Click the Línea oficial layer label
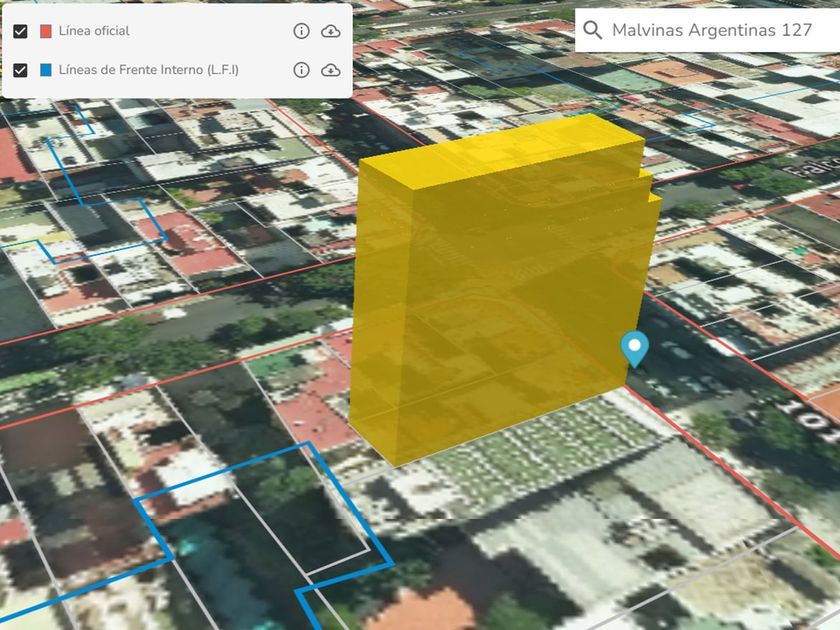 coord(94,31)
